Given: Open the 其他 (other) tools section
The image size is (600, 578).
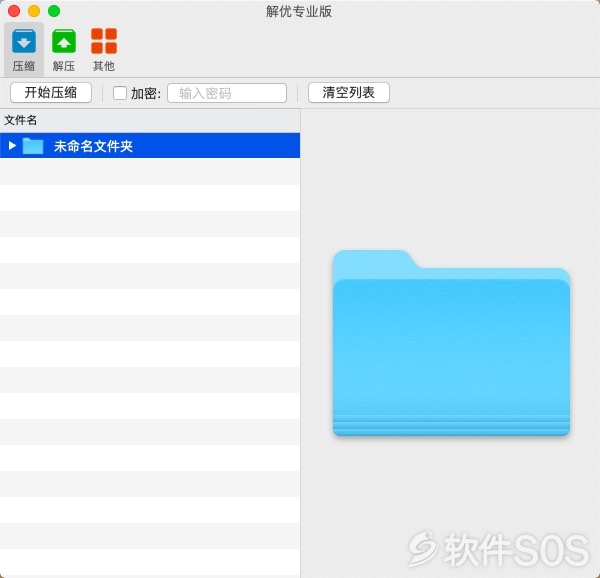Looking at the screenshot, I should (x=104, y=49).
